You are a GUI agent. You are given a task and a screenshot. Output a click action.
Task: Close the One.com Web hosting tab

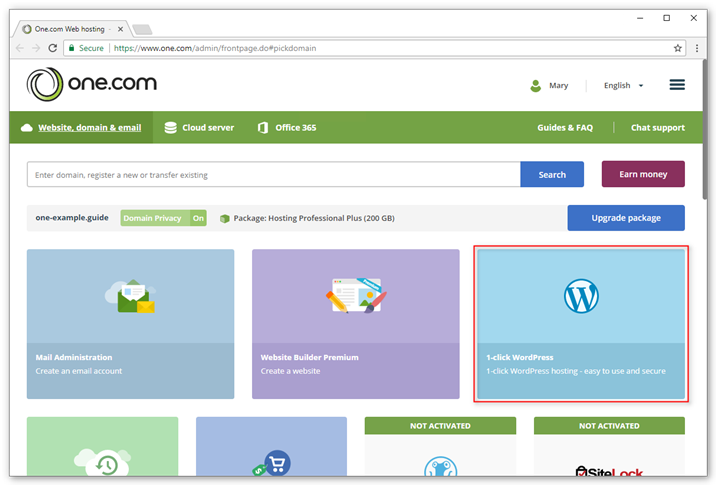coord(120,29)
